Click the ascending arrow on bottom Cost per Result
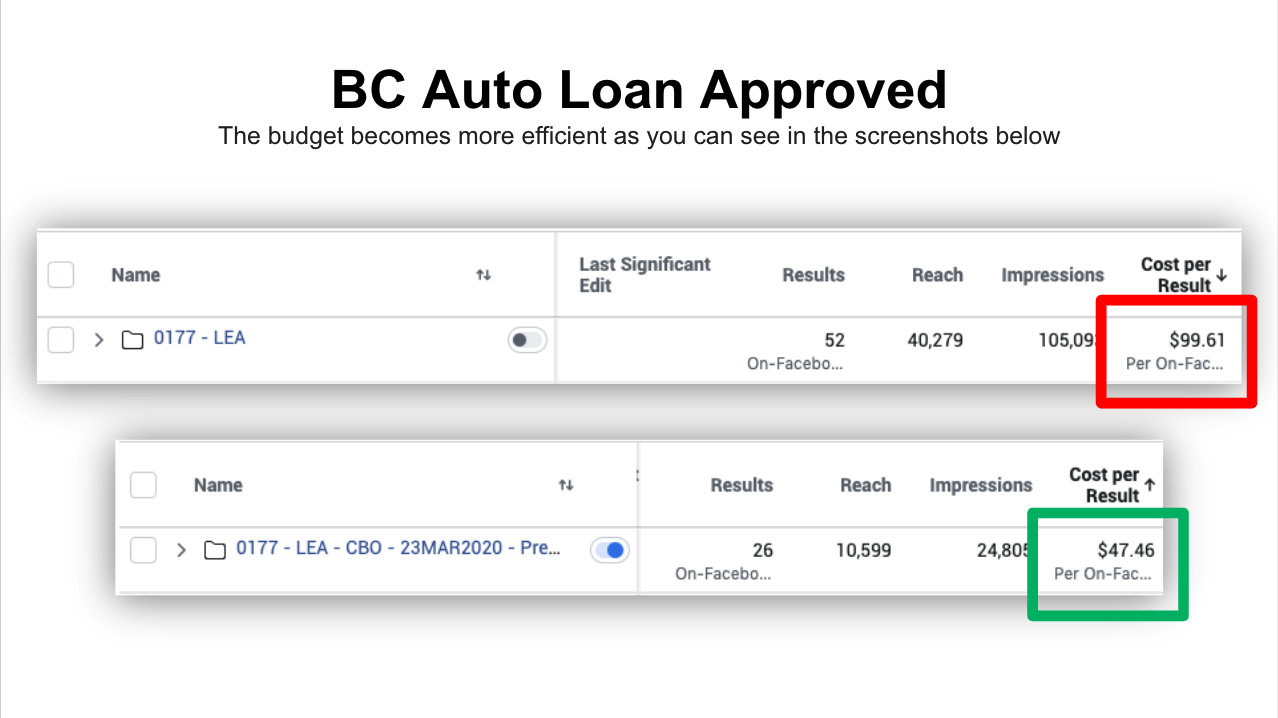Image resolution: width=1278 pixels, height=718 pixels. 1150,485
